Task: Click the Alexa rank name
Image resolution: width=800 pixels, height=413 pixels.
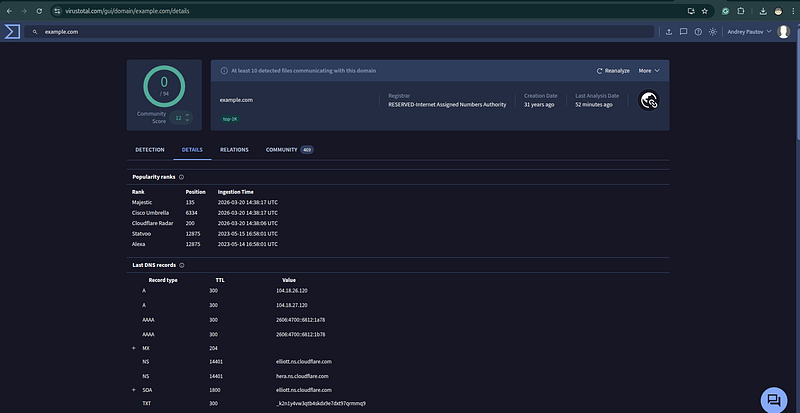Action: 138,245
